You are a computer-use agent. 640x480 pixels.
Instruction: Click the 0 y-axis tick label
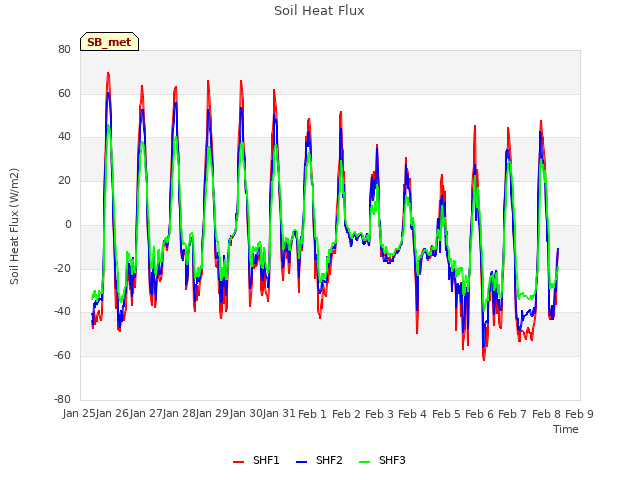pos(68,224)
